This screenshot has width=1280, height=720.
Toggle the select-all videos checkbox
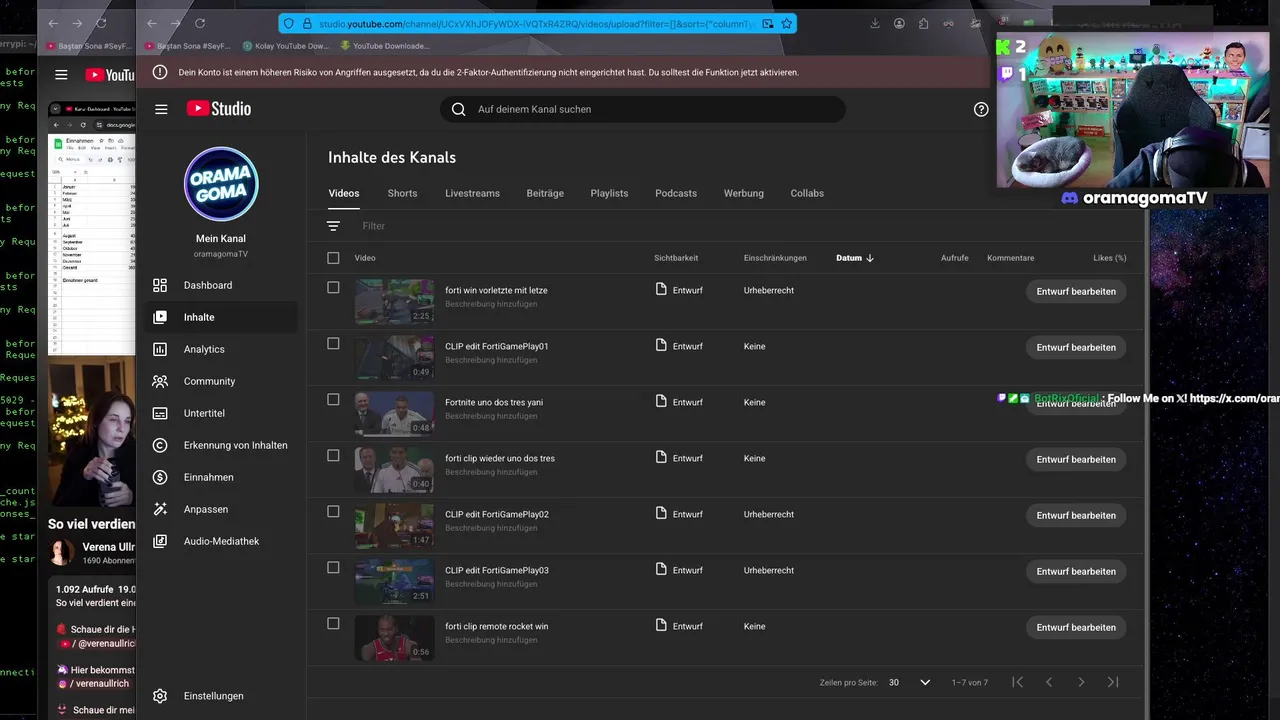(x=333, y=258)
